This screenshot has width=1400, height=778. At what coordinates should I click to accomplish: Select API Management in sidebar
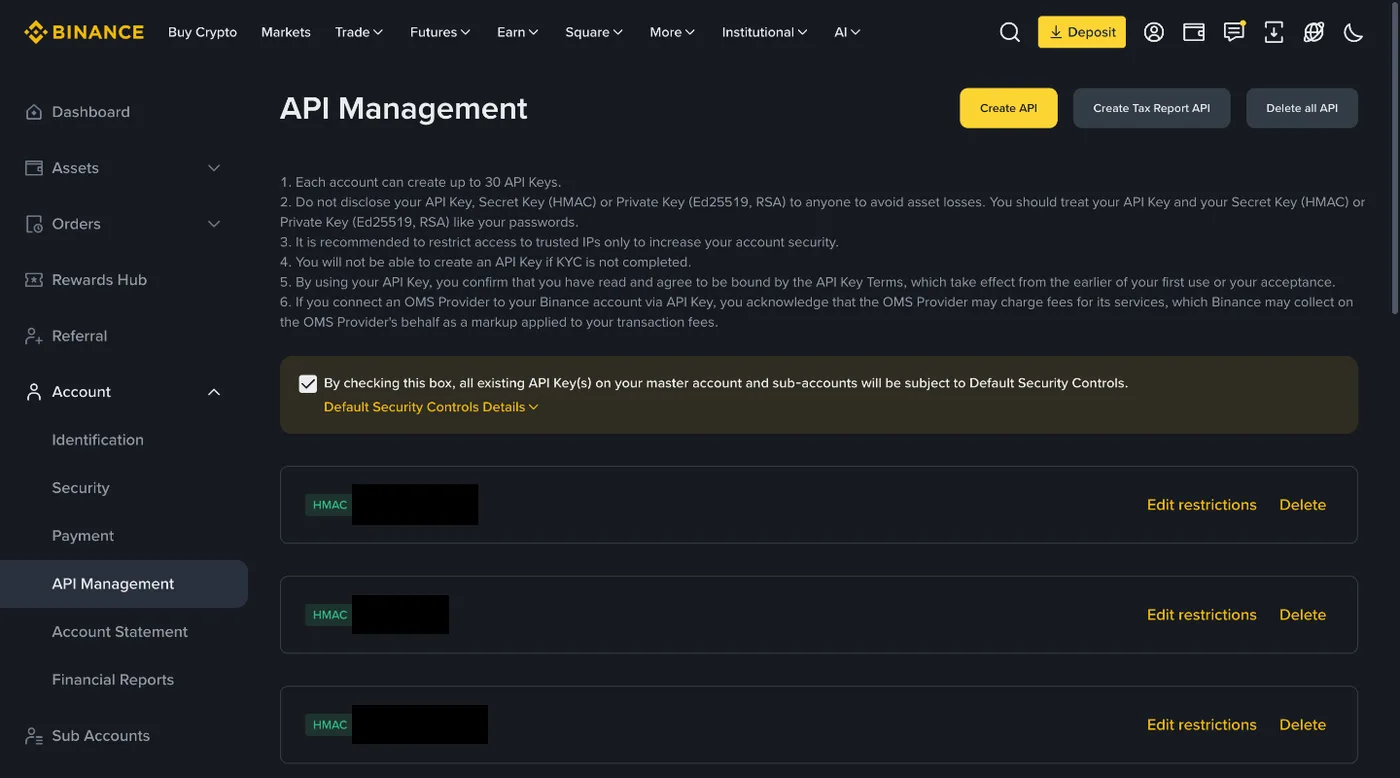coord(124,584)
